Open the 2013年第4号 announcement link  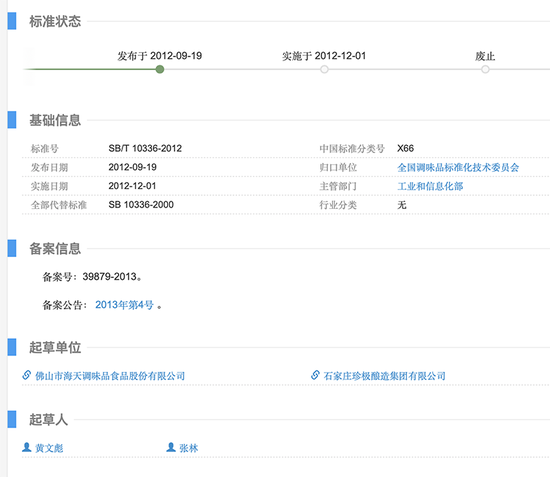(125, 305)
